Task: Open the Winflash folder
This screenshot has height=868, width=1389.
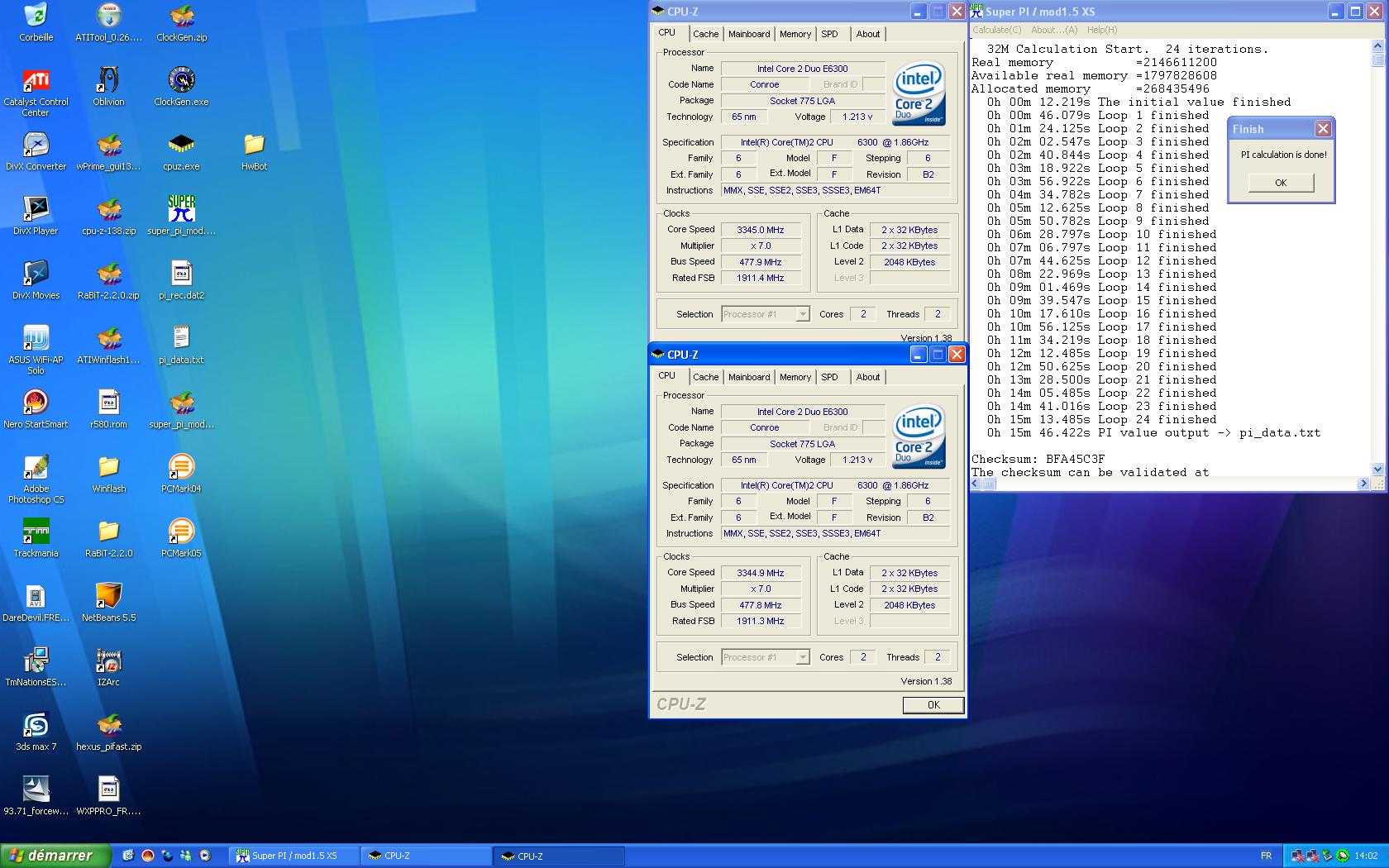Action: point(108,466)
